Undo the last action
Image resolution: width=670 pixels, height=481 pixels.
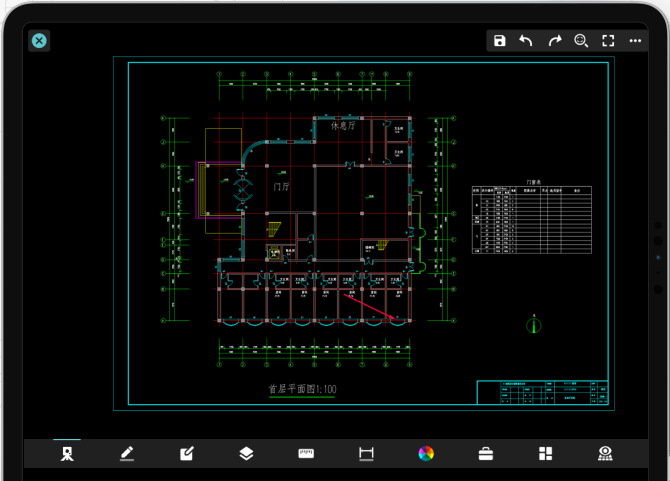click(x=526, y=41)
